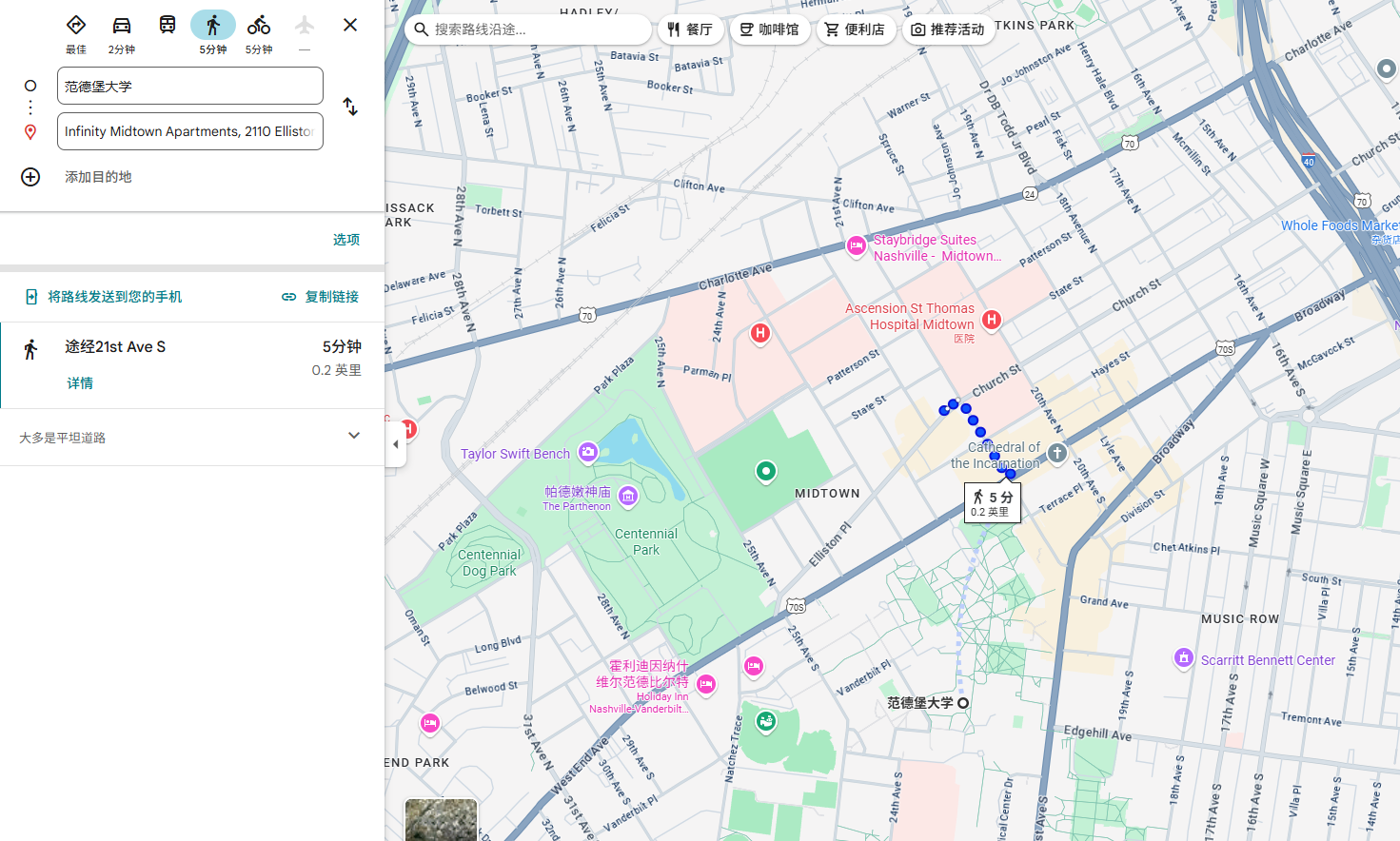
Task: Close the directions panel
Action: (350, 25)
